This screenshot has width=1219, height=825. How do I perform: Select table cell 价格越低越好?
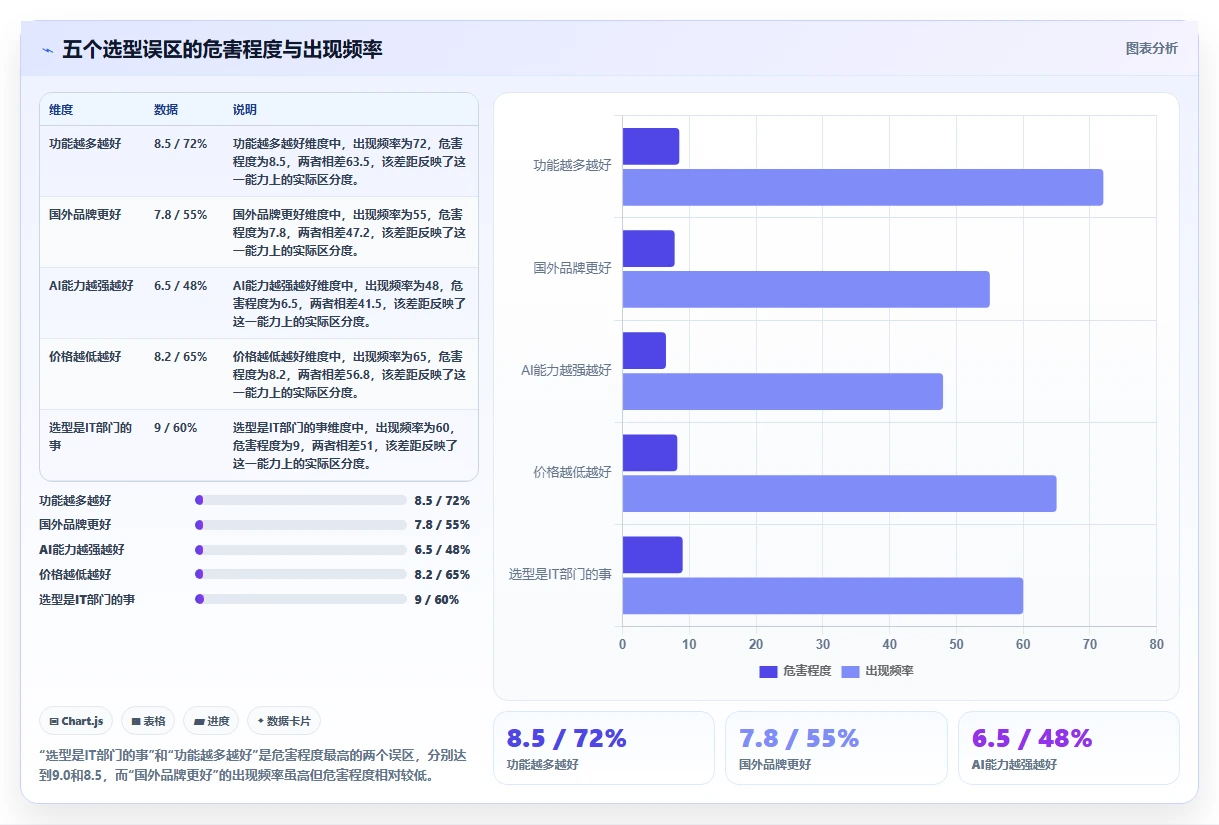(x=85, y=356)
